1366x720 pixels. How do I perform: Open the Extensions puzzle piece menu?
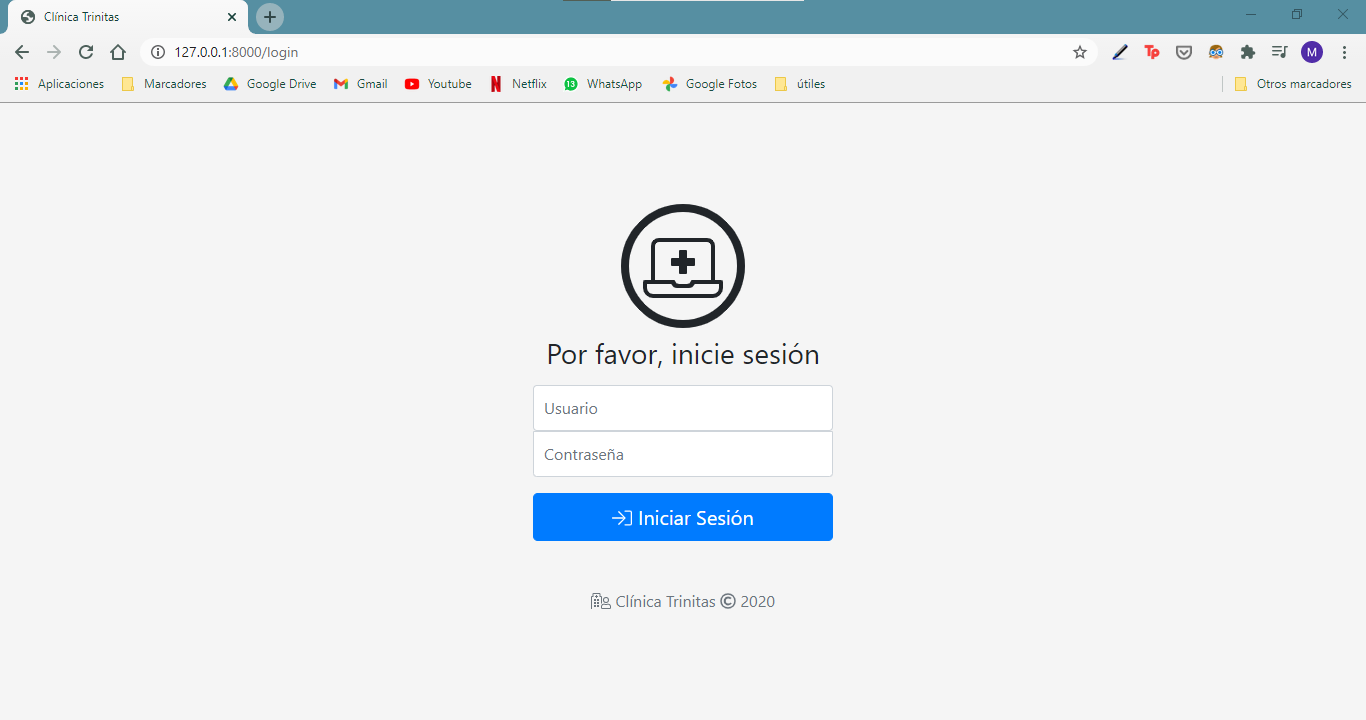(1248, 52)
